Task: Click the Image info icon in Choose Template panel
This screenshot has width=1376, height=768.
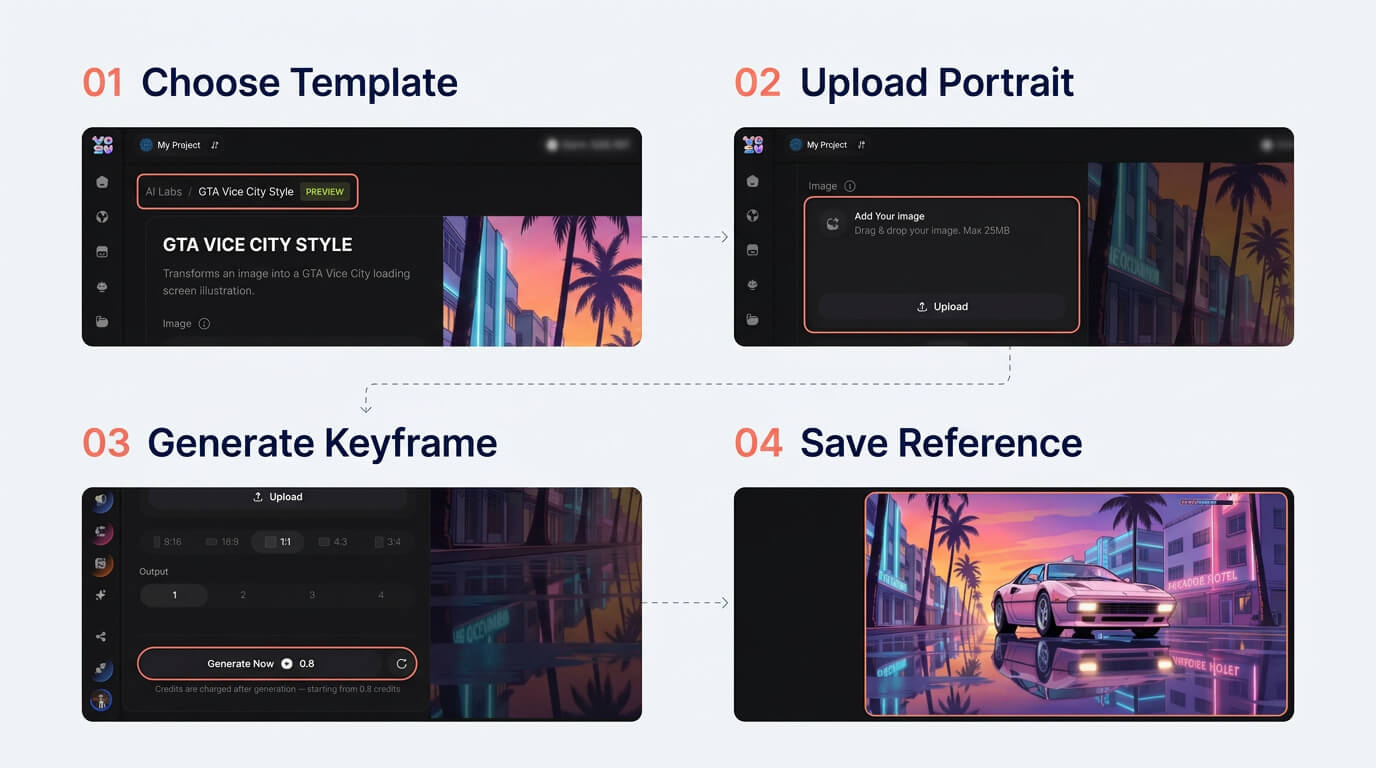Action: click(204, 324)
